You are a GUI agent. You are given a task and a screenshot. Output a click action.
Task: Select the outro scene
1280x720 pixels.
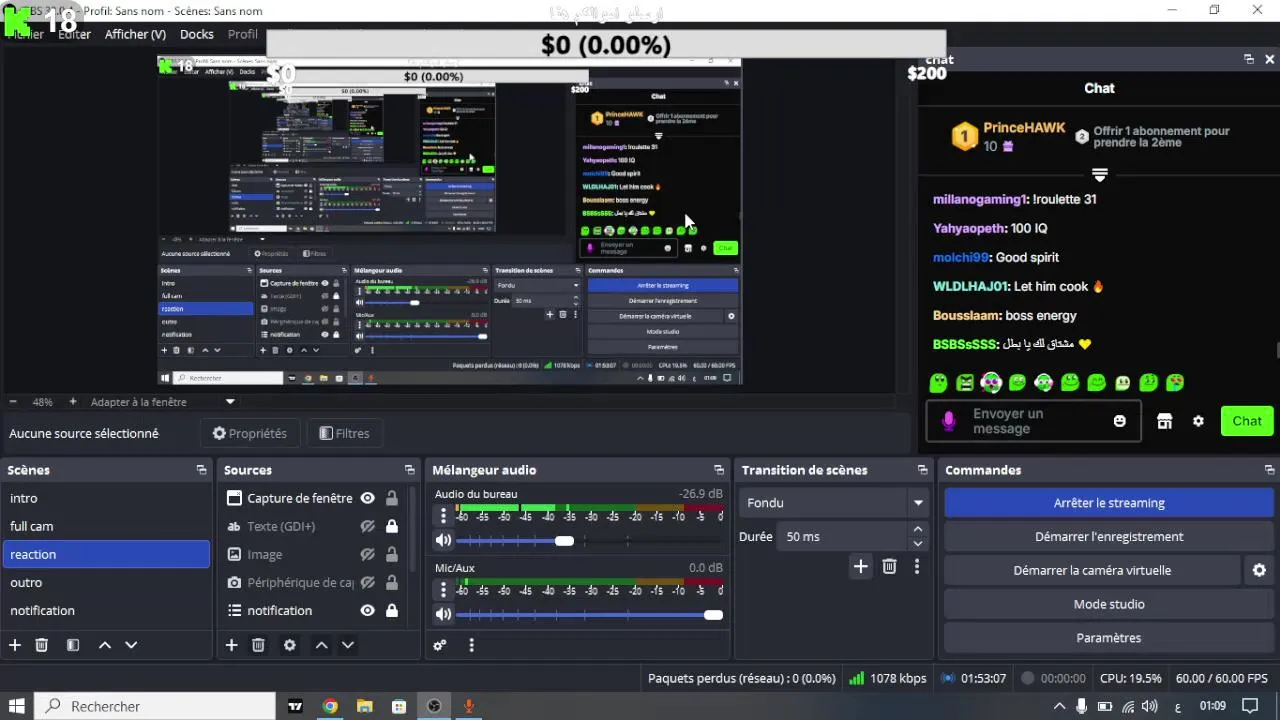coord(106,582)
